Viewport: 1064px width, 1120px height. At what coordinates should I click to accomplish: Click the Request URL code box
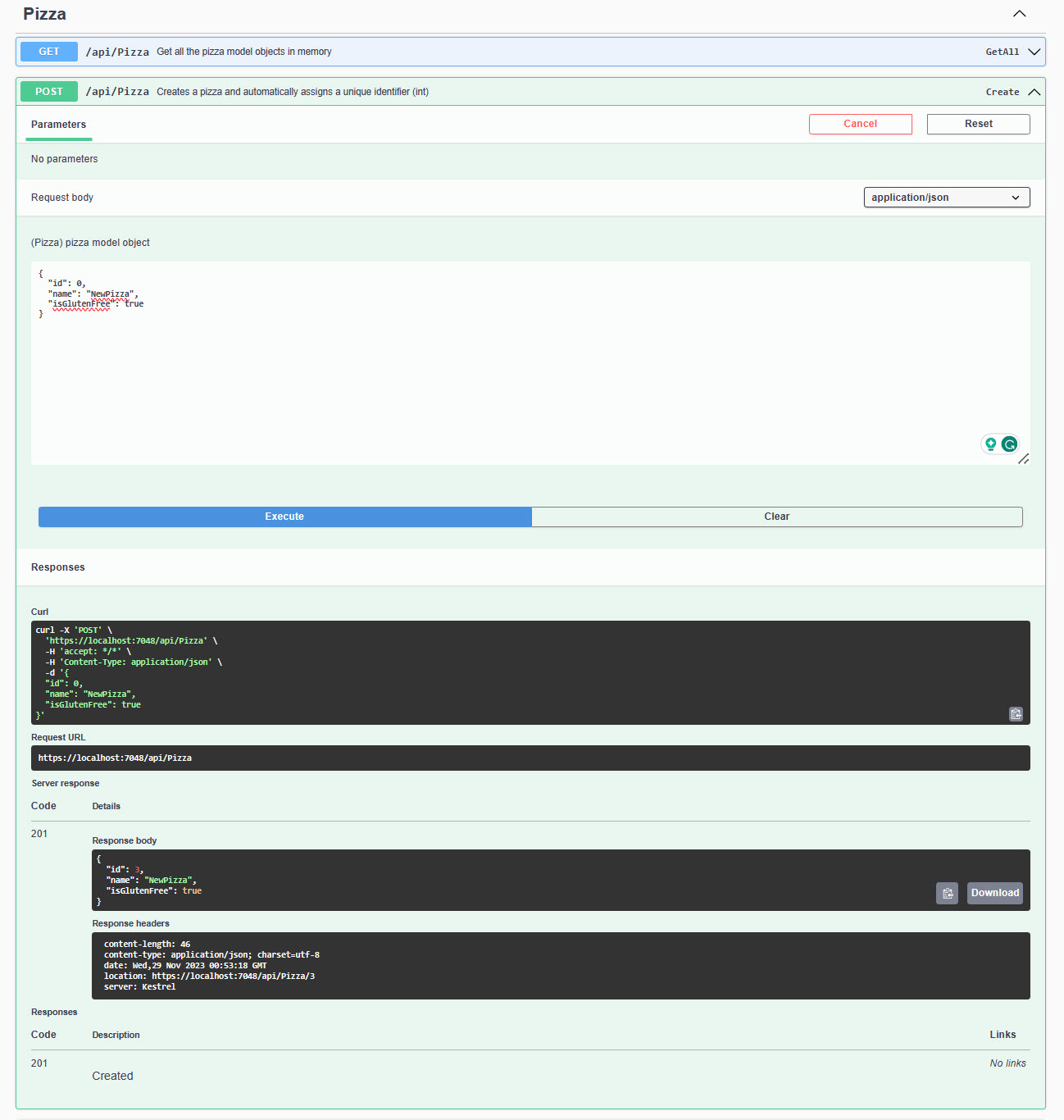click(x=530, y=758)
